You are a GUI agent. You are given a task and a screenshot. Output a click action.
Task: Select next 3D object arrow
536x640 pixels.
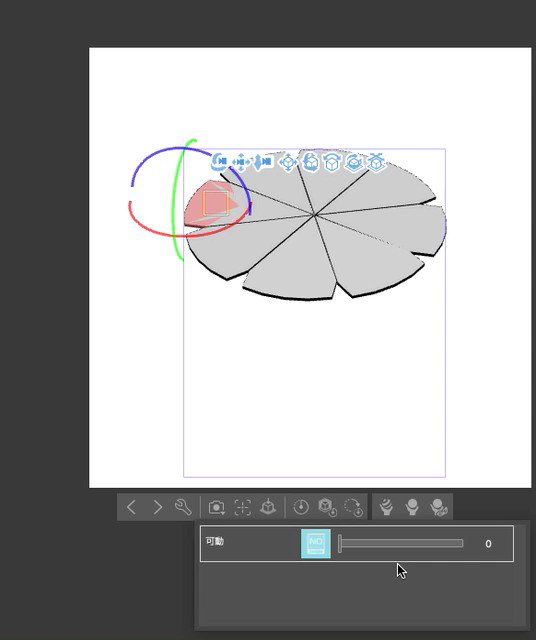(x=157, y=507)
